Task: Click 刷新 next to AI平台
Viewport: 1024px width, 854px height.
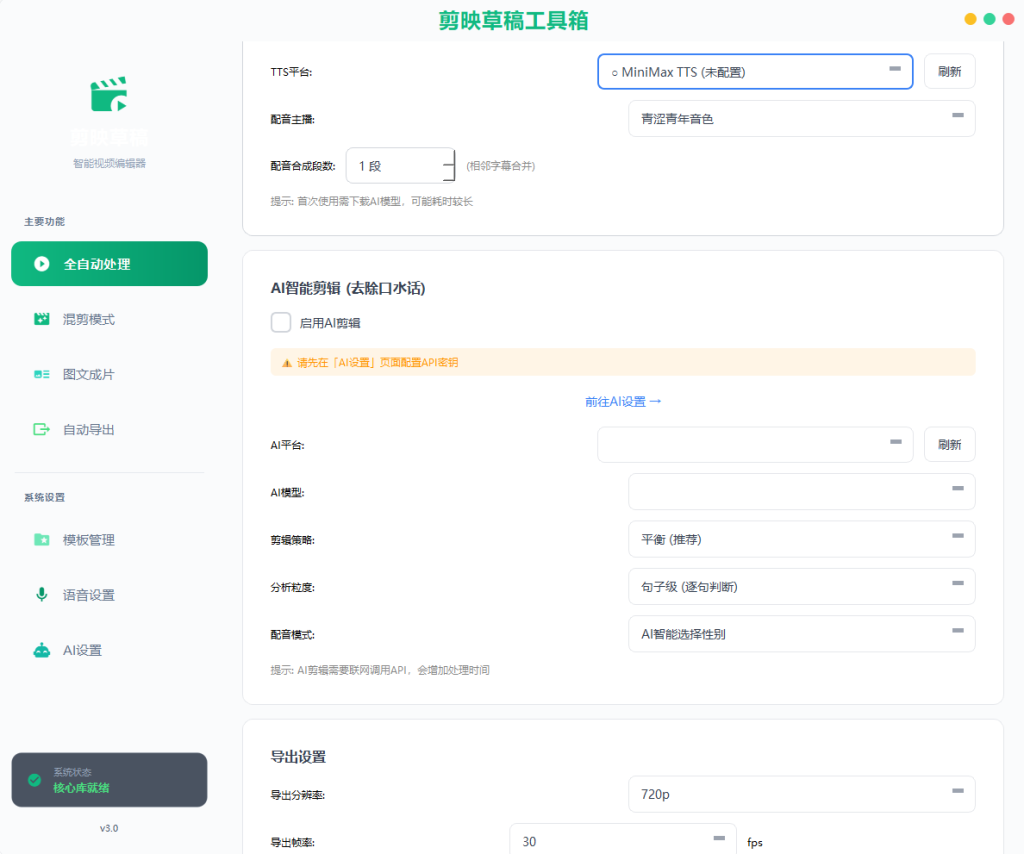Action: pos(950,445)
